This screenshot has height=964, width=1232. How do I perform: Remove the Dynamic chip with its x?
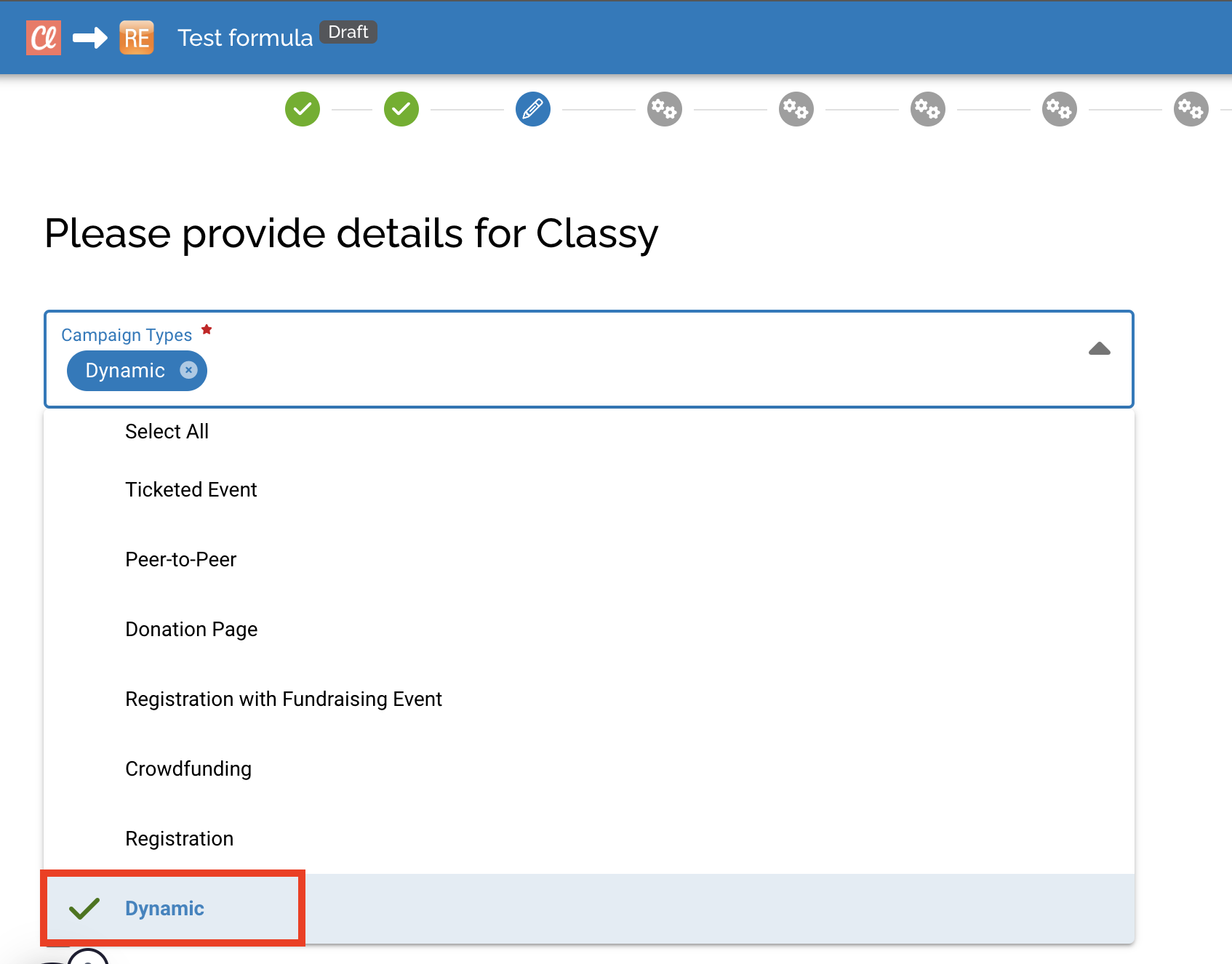coord(188,371)
